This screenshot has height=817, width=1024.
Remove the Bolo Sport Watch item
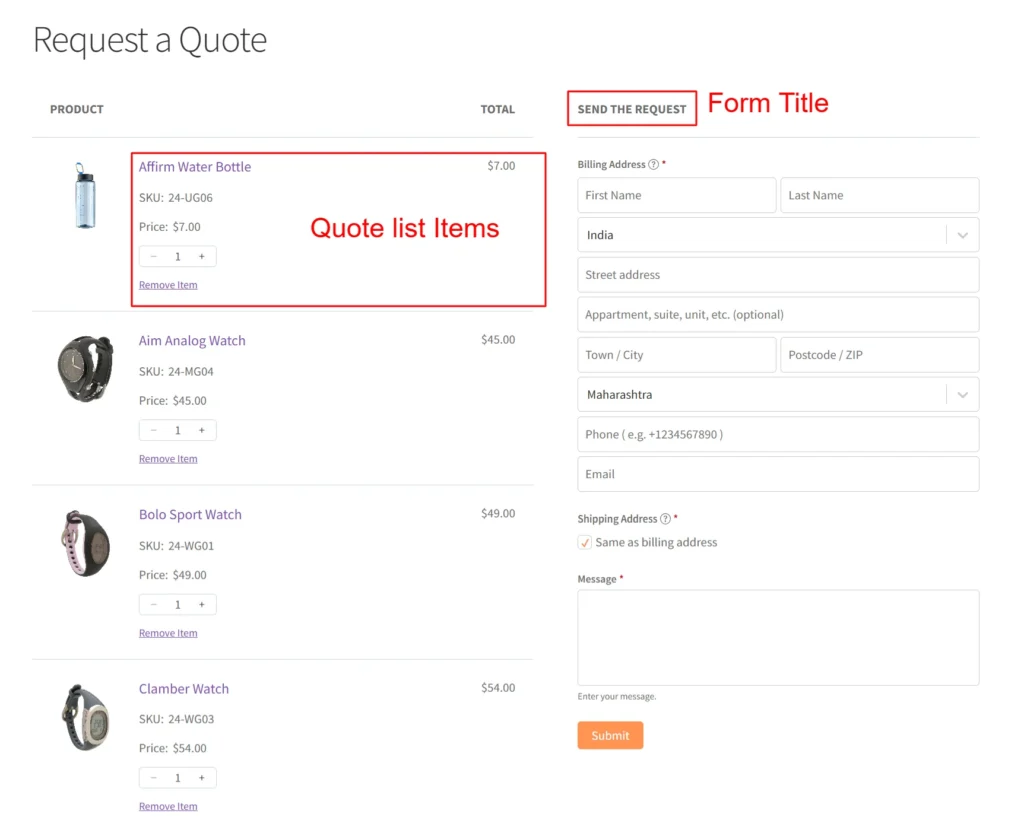pyautogui.click(x=167, y=632)
